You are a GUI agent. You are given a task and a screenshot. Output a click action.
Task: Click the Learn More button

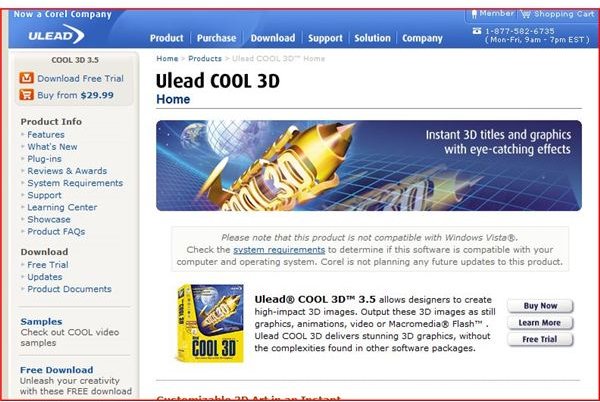(540, 322)
